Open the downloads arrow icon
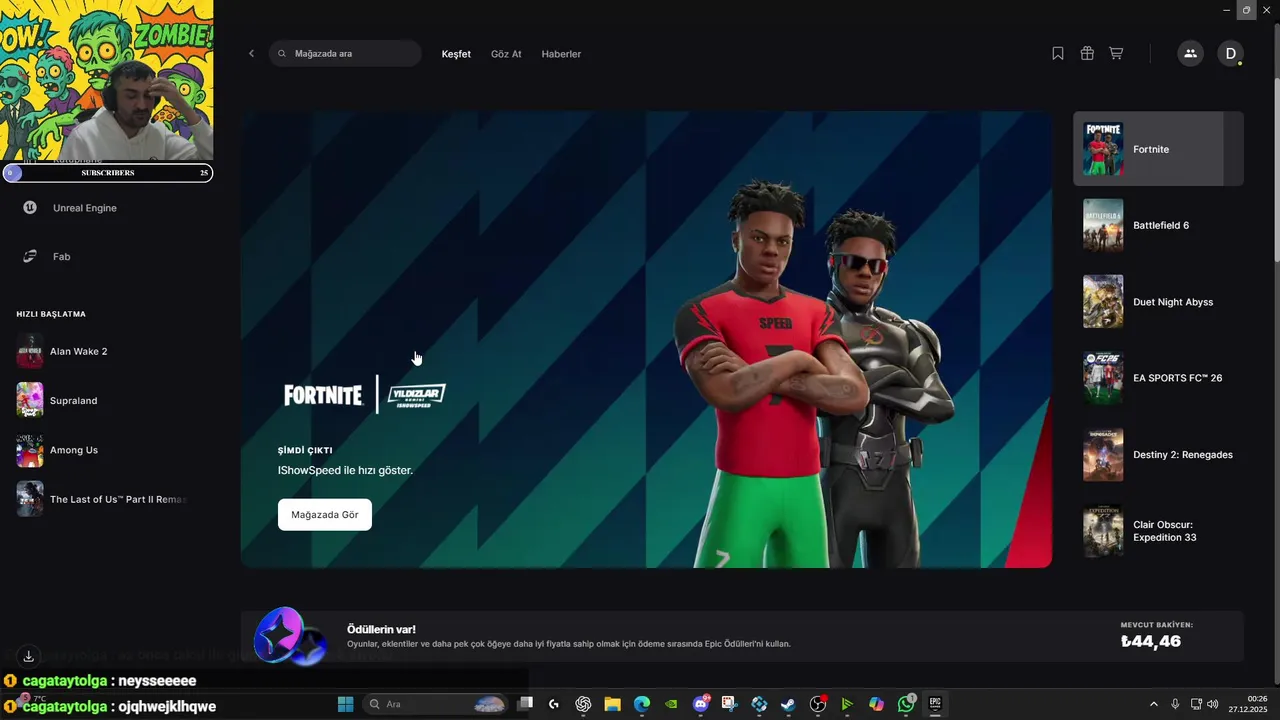Image resolution: width=1280 pixels, height=720 pixels. 29,656
